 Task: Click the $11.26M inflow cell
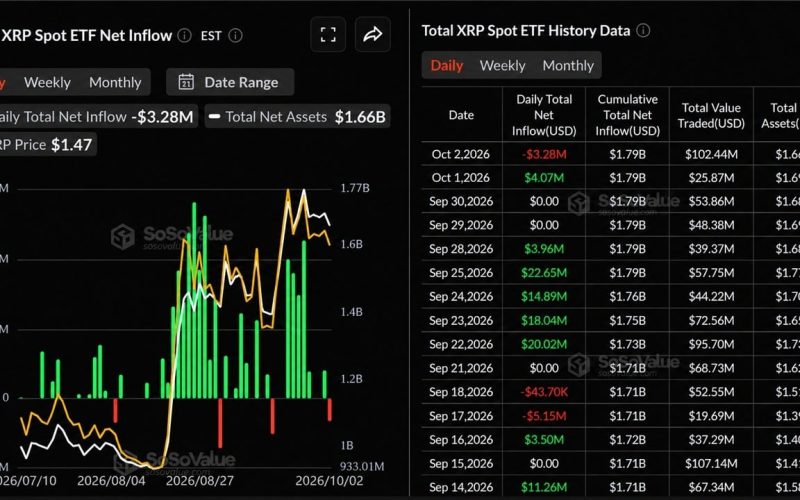544,487
